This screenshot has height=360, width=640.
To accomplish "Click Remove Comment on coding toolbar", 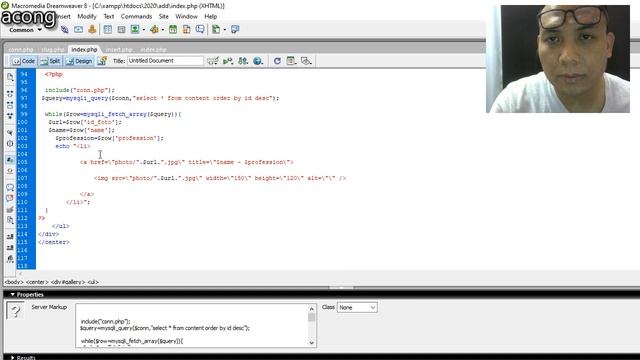I will coord(10,198).
